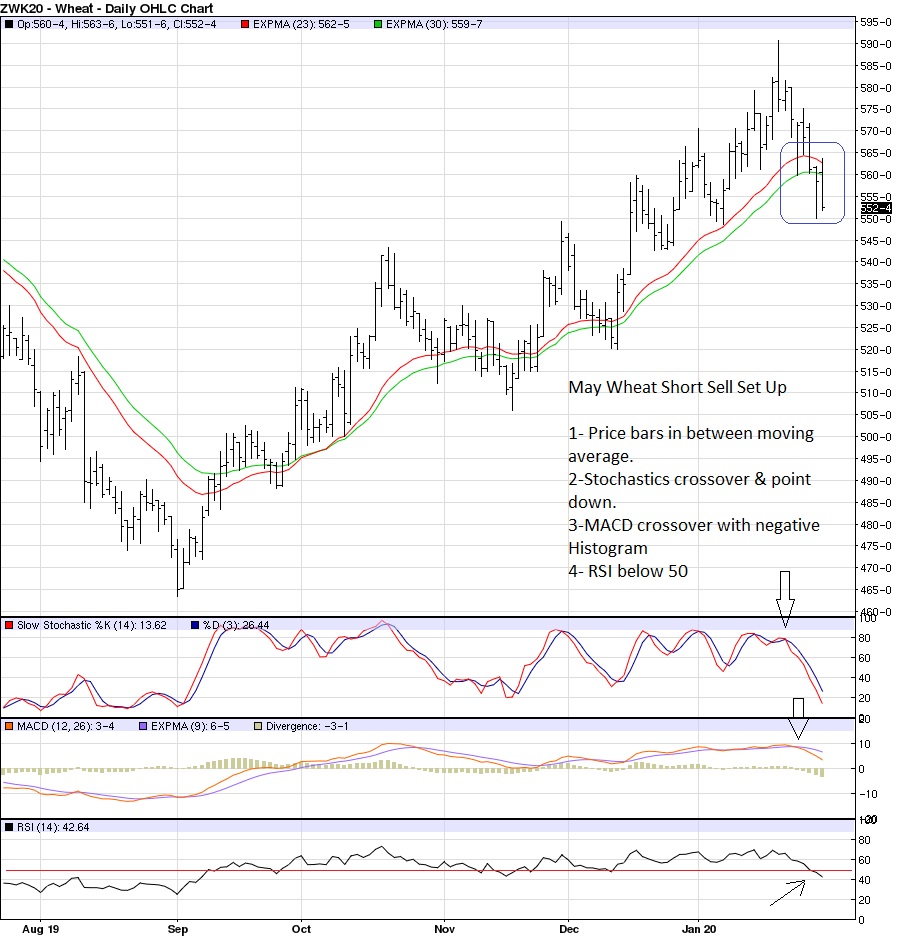
Task: Click the tan Divergence legend swatch
Action: point(258,726)
